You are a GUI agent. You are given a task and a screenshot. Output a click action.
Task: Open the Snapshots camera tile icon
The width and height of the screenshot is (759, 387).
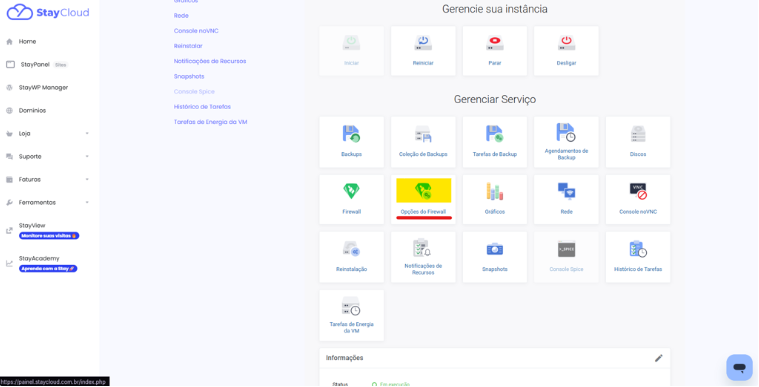click(495, 249)
